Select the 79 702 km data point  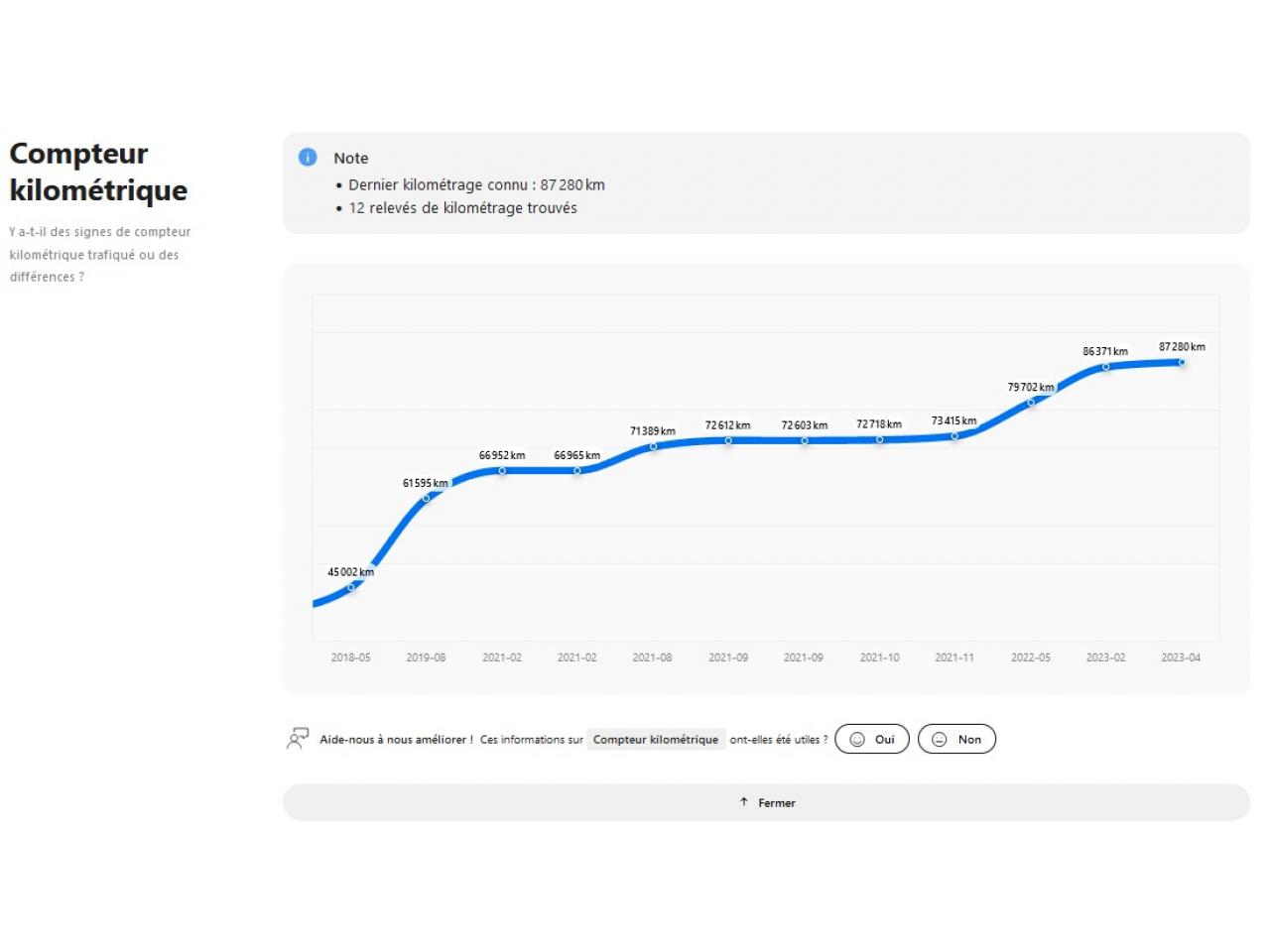pos(1031,402)
